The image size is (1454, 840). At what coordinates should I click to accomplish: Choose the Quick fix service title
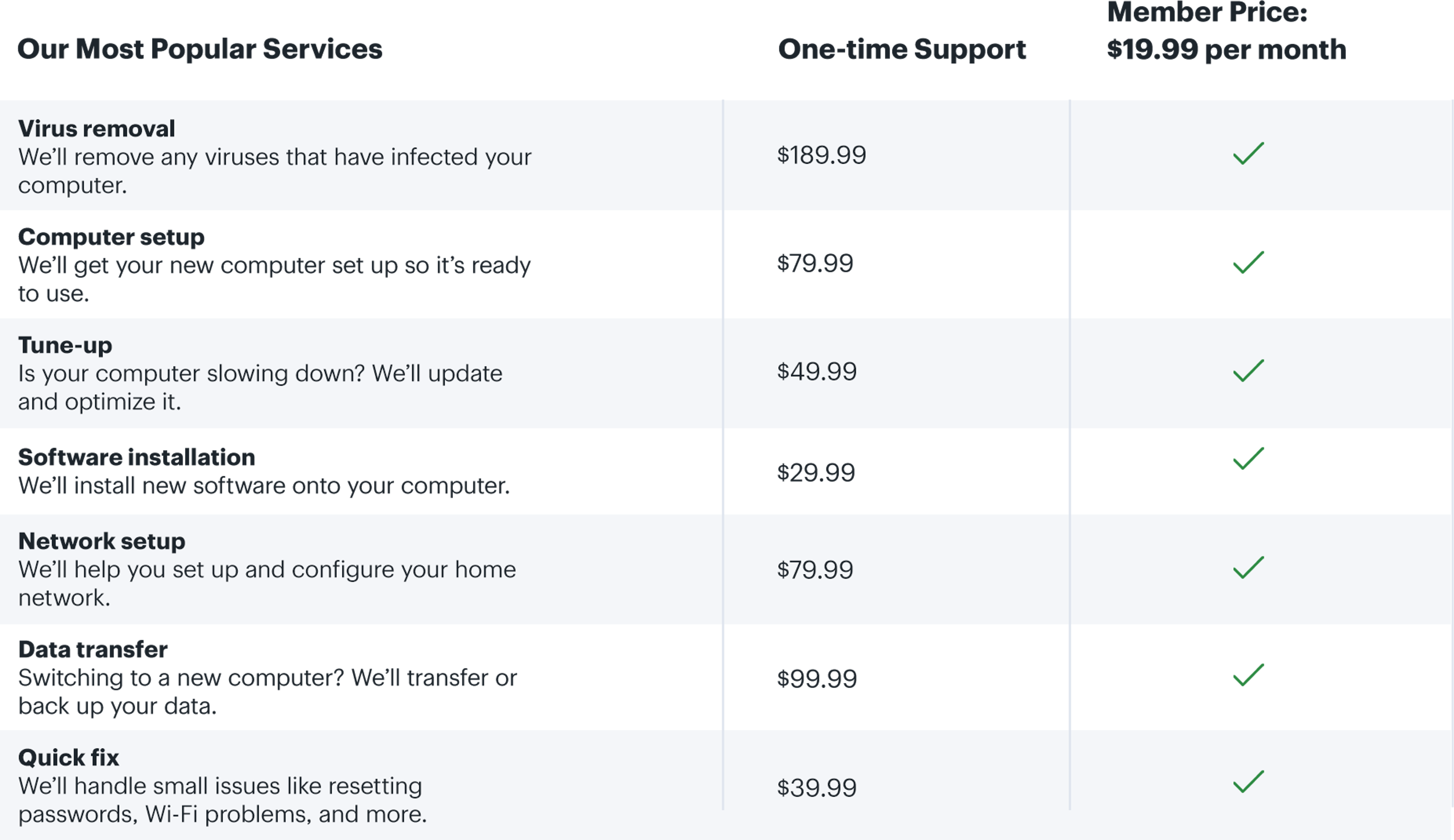coord(68,757)
